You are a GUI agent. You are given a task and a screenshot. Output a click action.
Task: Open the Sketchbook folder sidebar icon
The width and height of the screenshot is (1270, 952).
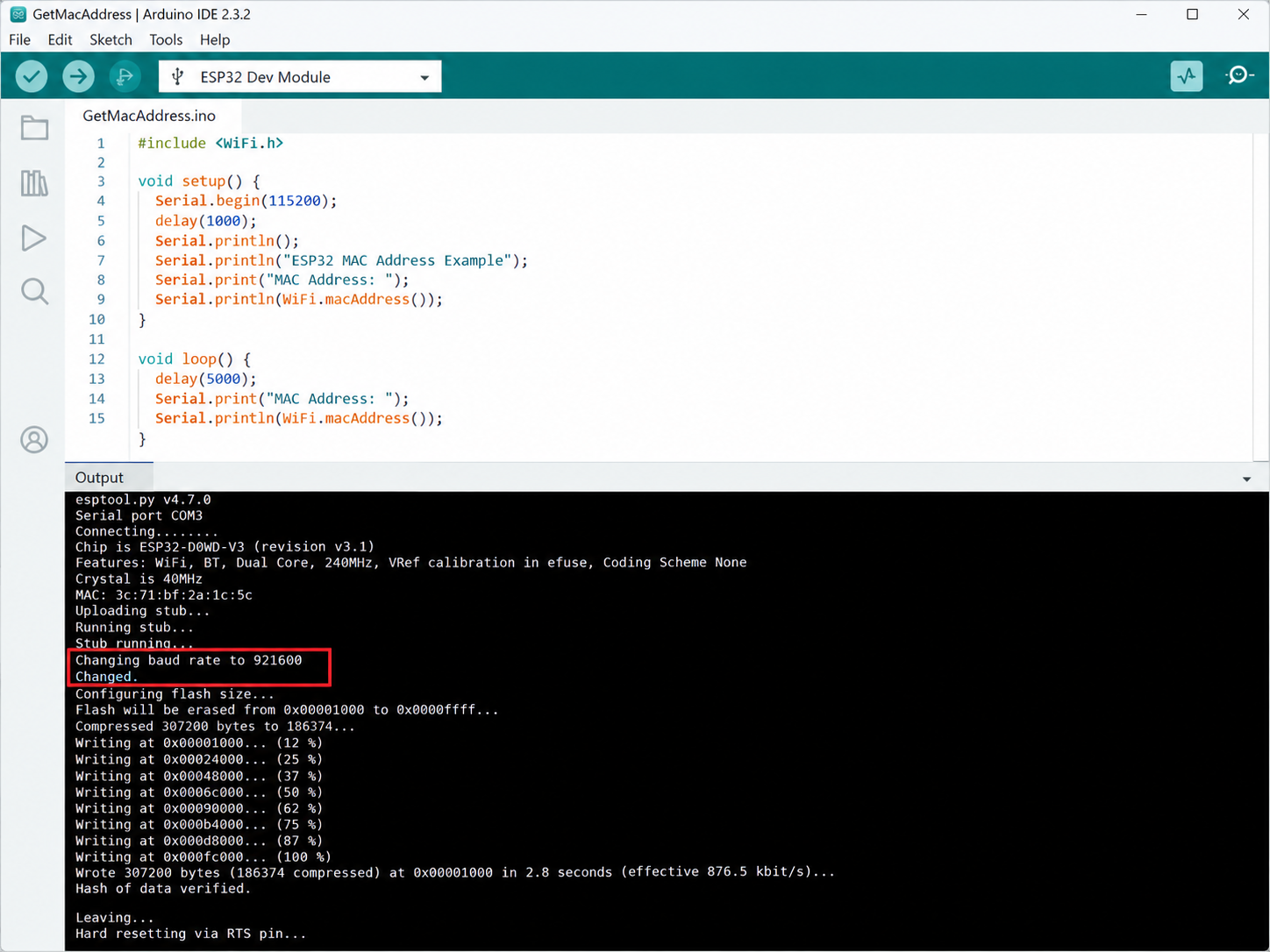pos(34,128)
